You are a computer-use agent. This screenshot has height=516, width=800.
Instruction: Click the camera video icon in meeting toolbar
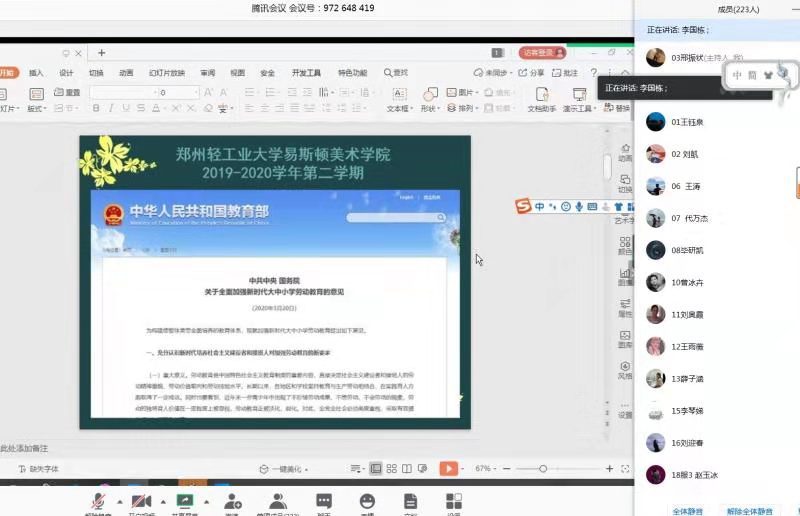pos(141,501)
